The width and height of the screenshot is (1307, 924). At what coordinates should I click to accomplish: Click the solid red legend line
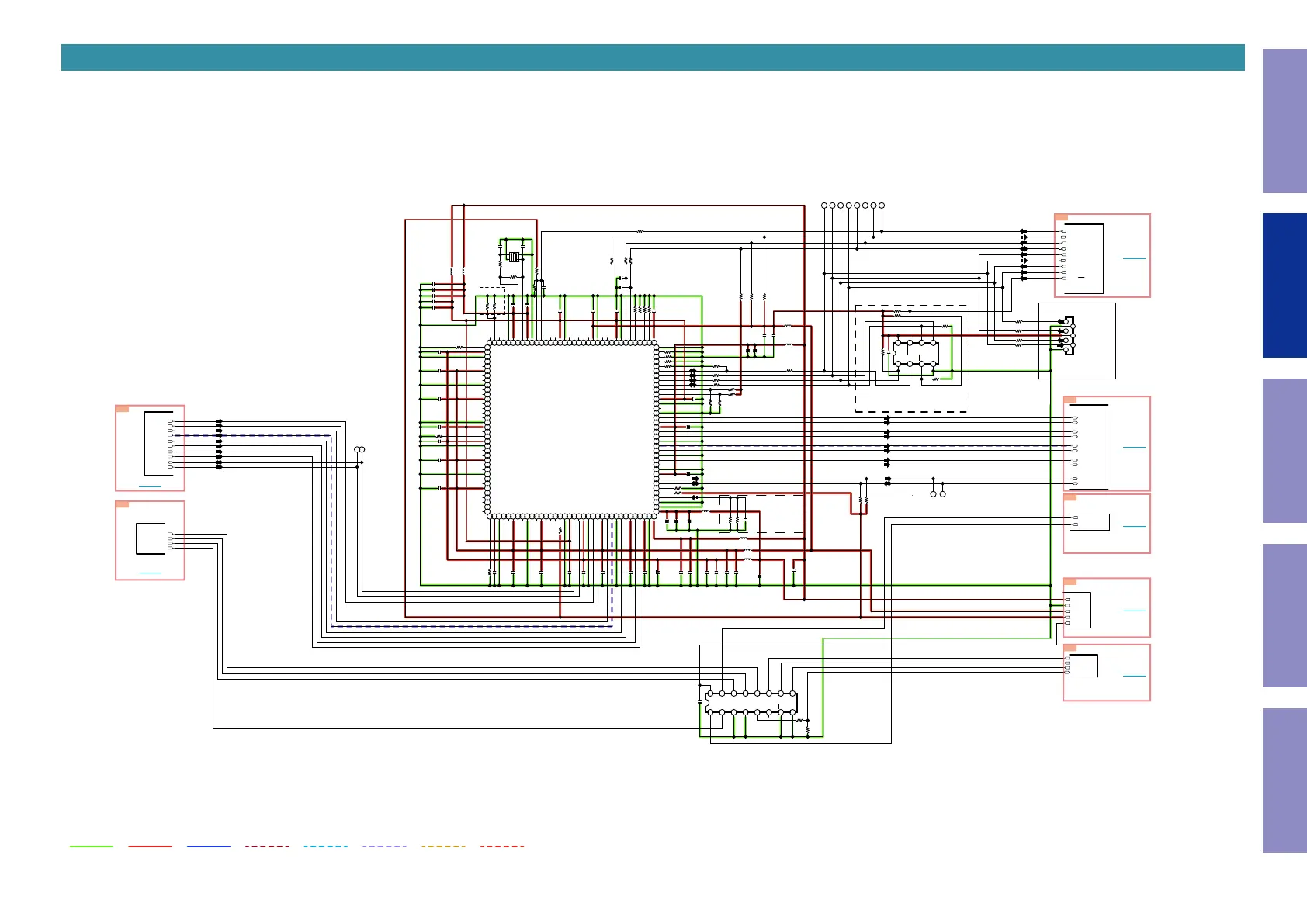coord(150,846)
